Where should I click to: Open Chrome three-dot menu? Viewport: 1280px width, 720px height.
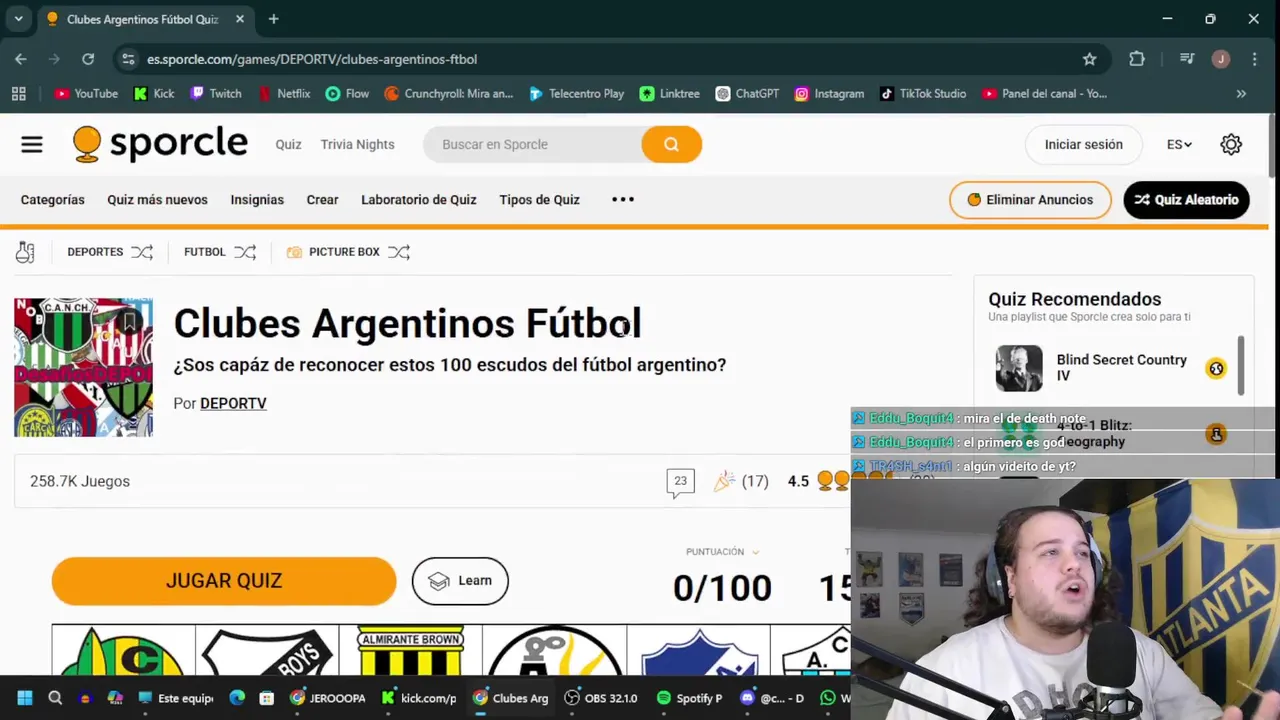pyautogui.click(x=1254, y=59)
